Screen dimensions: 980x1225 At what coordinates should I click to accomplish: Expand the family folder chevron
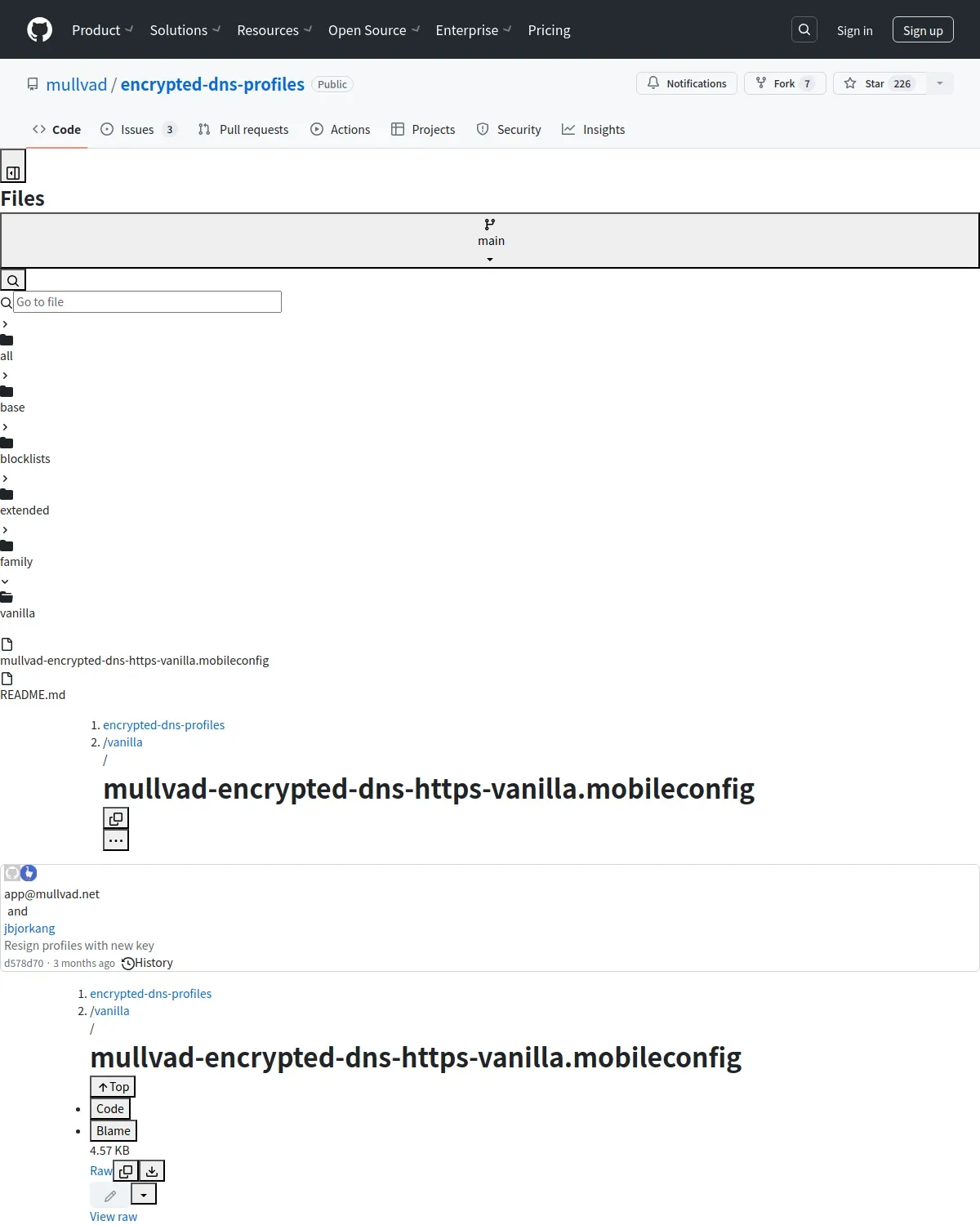[x=5, y=530]
